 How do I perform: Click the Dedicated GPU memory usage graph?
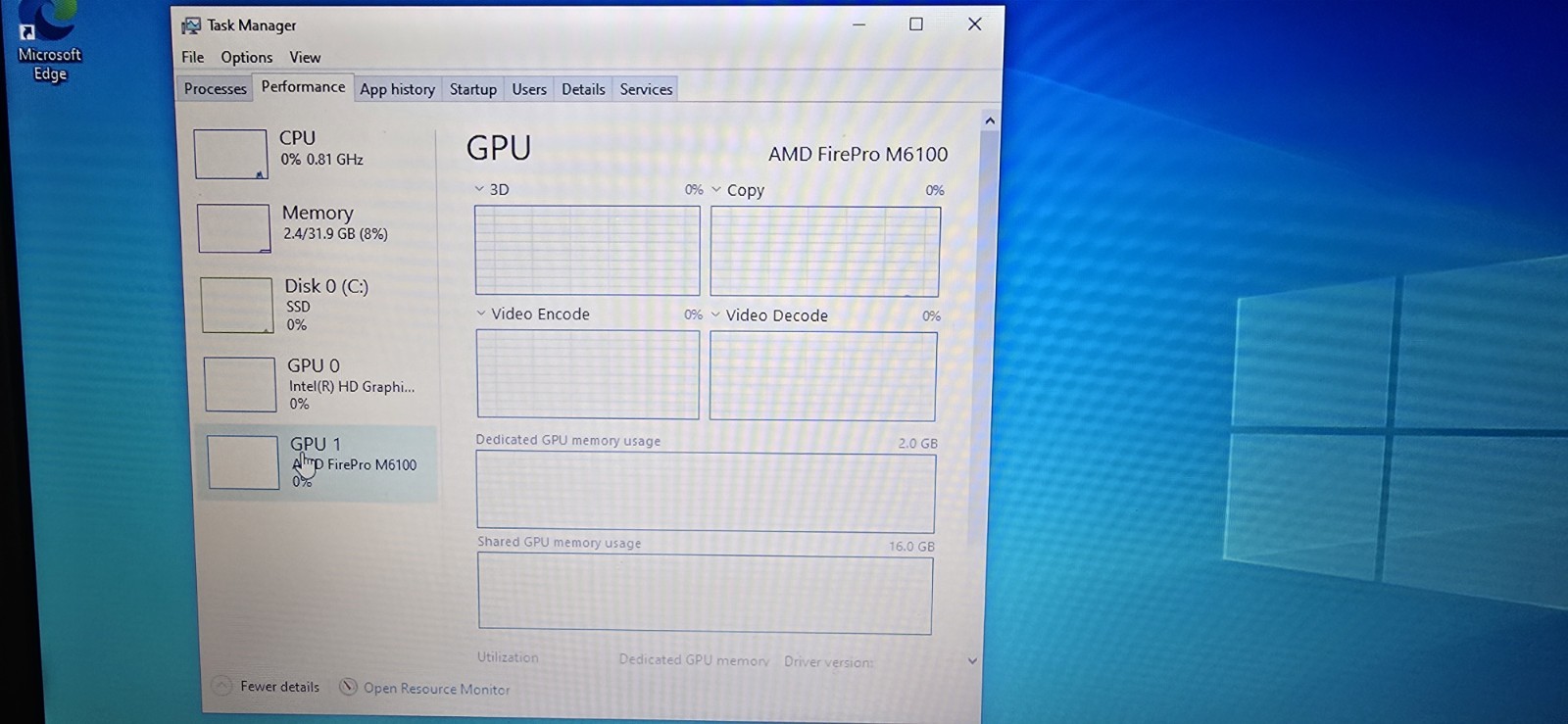point(706,492)
